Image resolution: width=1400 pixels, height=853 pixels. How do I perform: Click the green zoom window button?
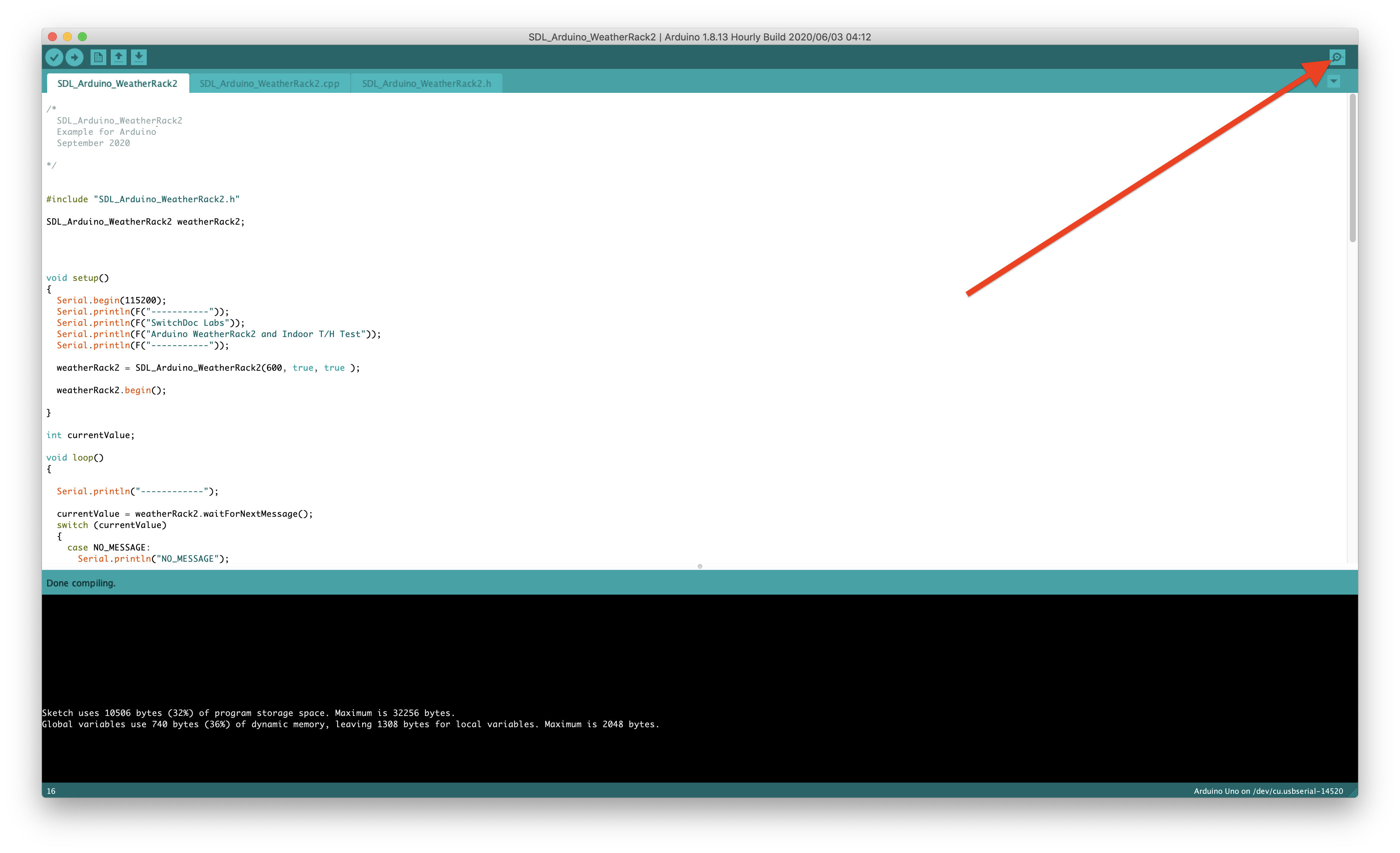pyautogui.click(x=82, y=37)
